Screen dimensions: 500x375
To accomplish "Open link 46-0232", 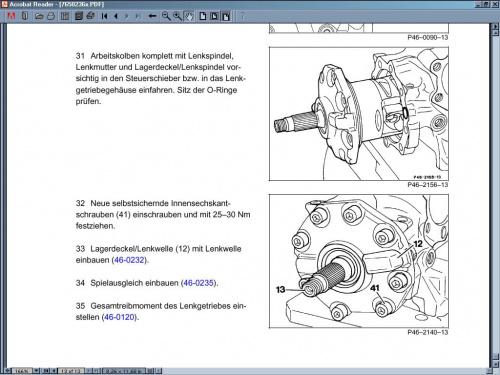I will (x=129, y=260).
